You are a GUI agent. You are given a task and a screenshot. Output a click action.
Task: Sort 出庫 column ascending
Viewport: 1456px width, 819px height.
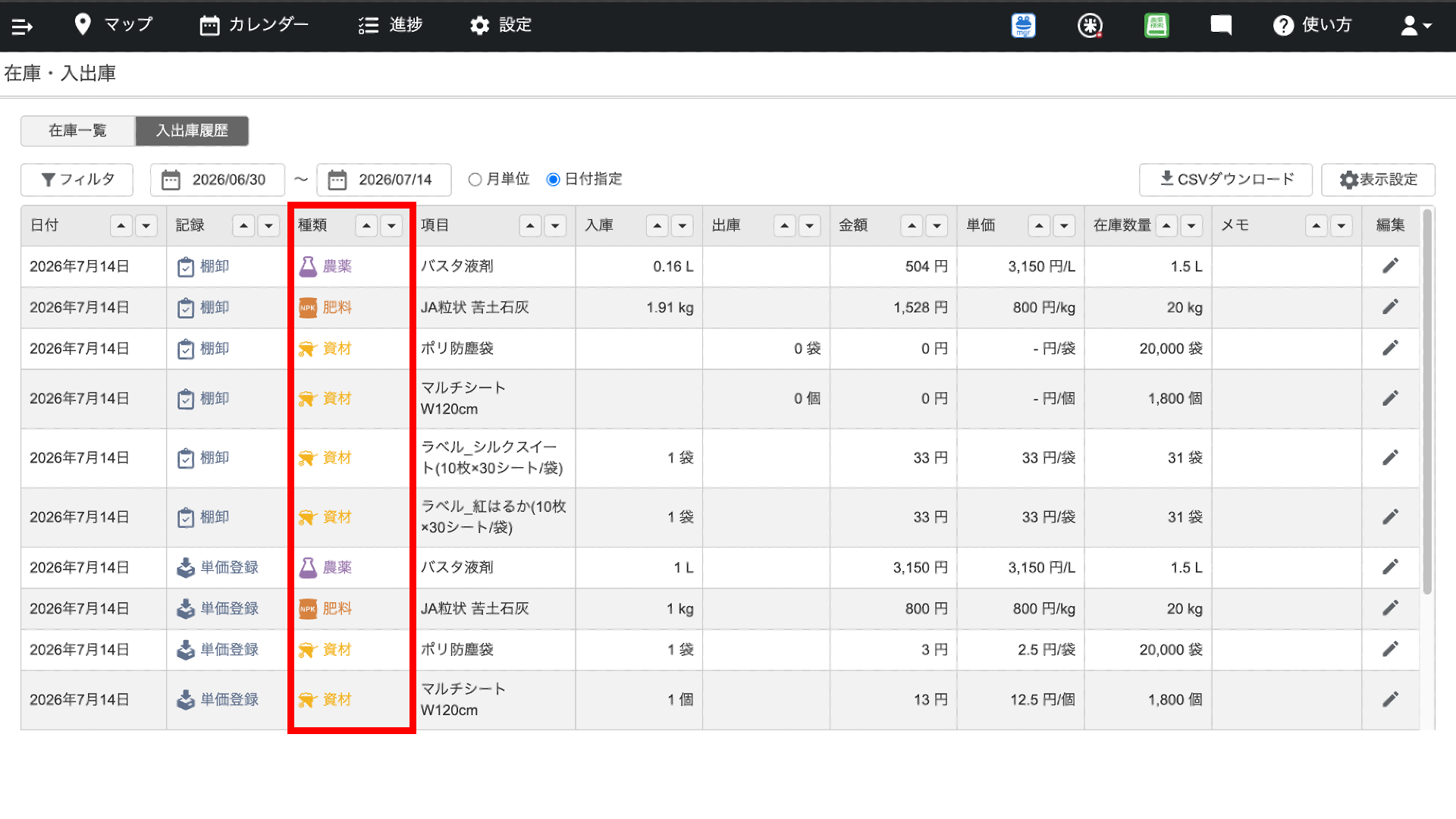click(785, 225)
